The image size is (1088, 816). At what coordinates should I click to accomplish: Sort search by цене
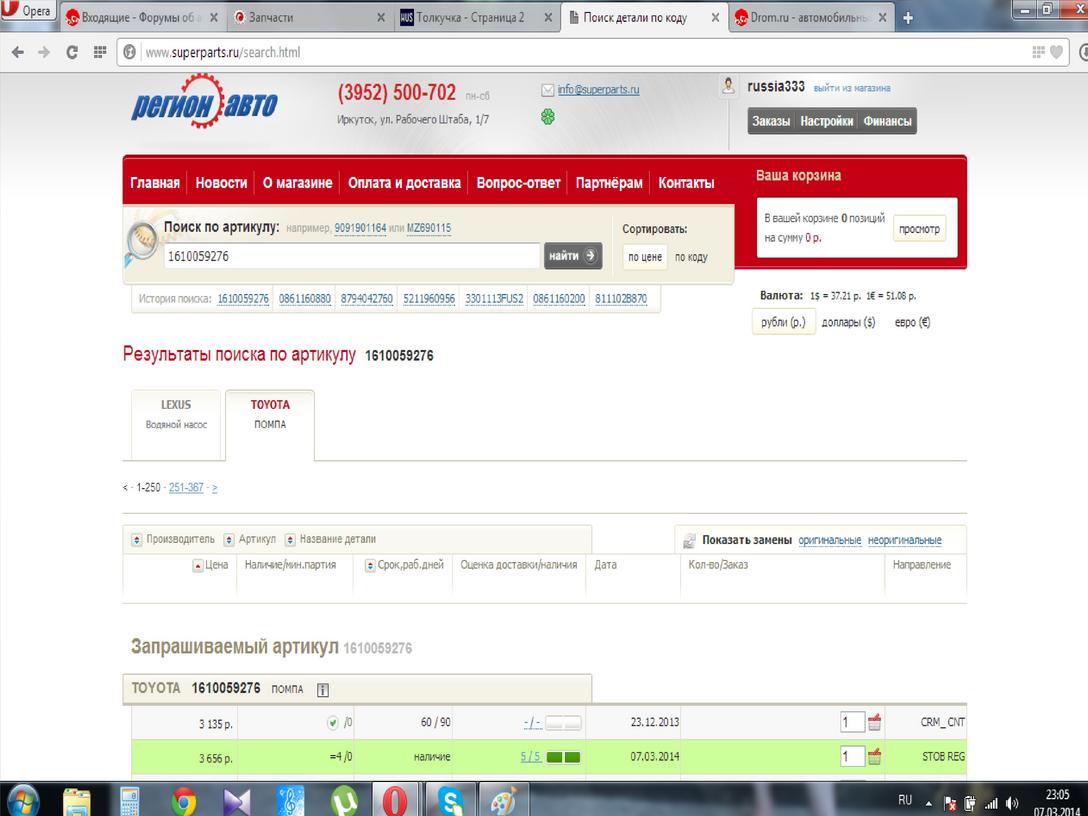pyautogui.click(x=645, y=257)
